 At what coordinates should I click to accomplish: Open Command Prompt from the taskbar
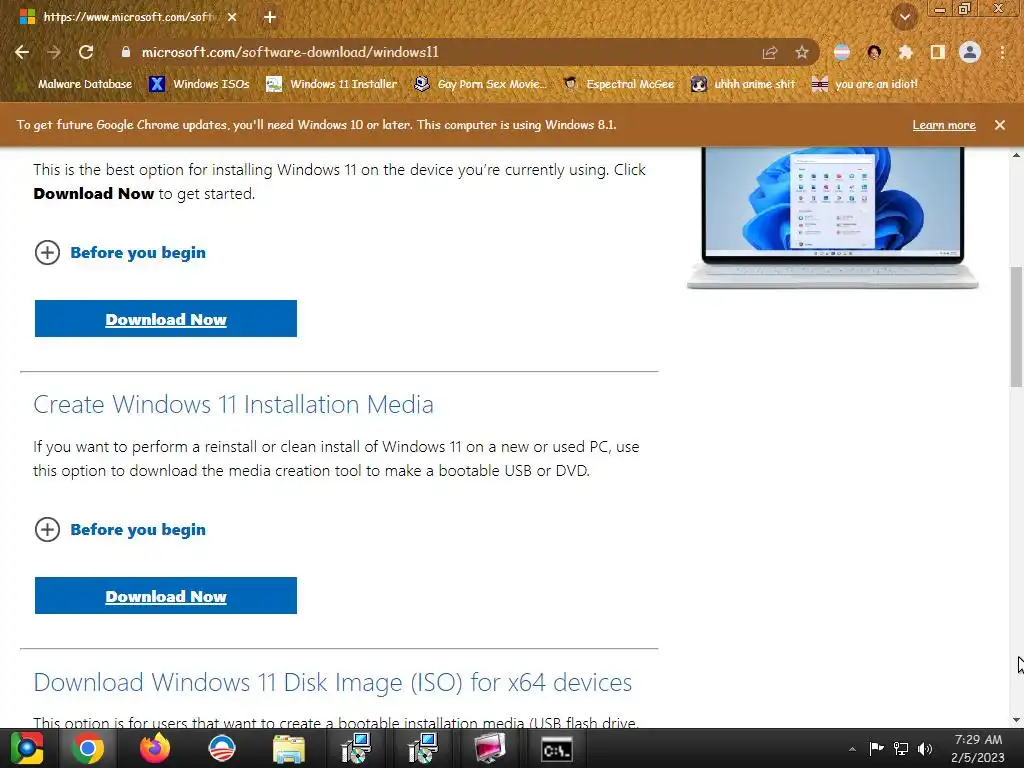557,750
